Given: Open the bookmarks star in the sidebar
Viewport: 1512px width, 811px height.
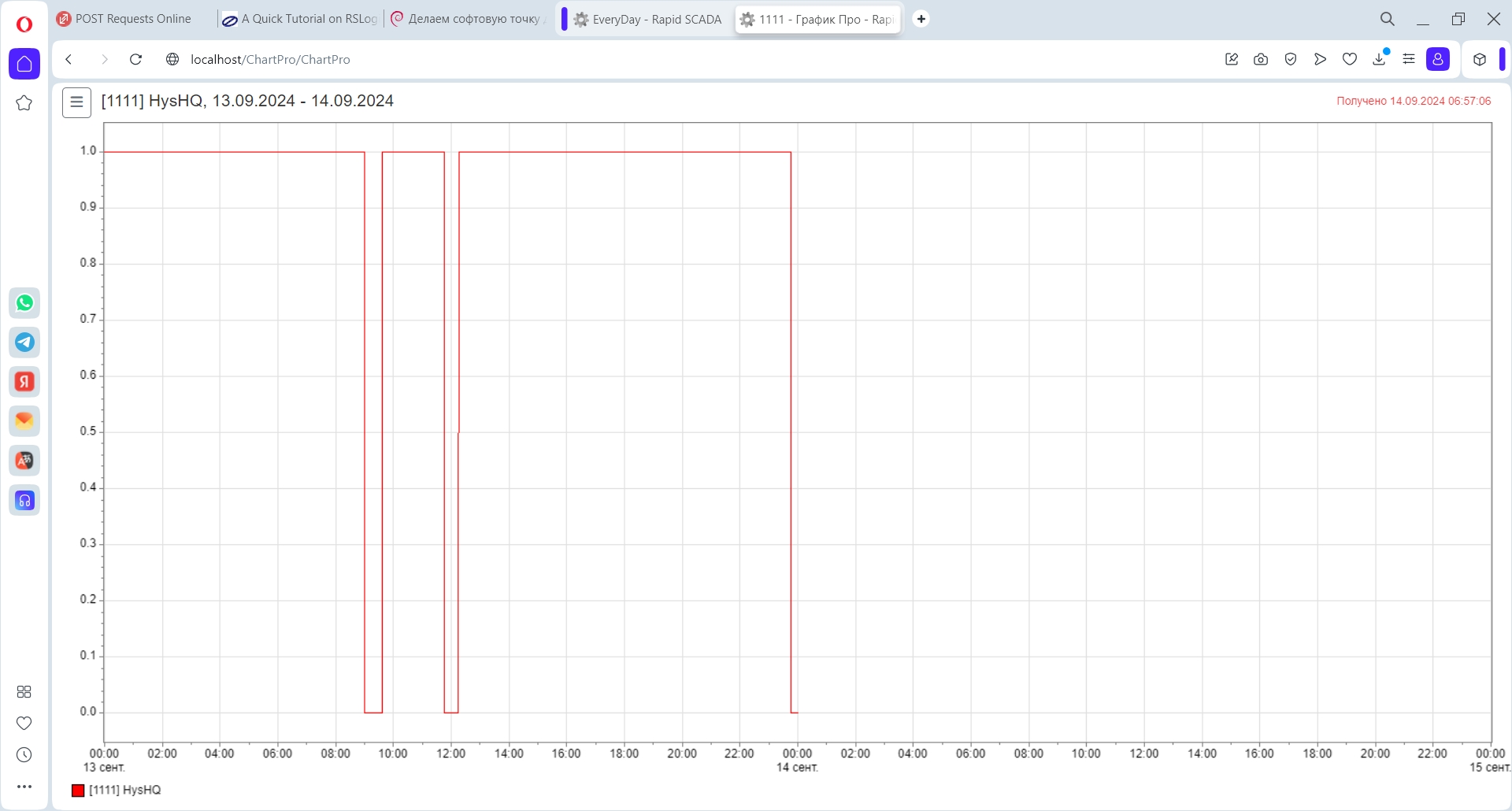Looking at the screenshot, I should (24, 103).
